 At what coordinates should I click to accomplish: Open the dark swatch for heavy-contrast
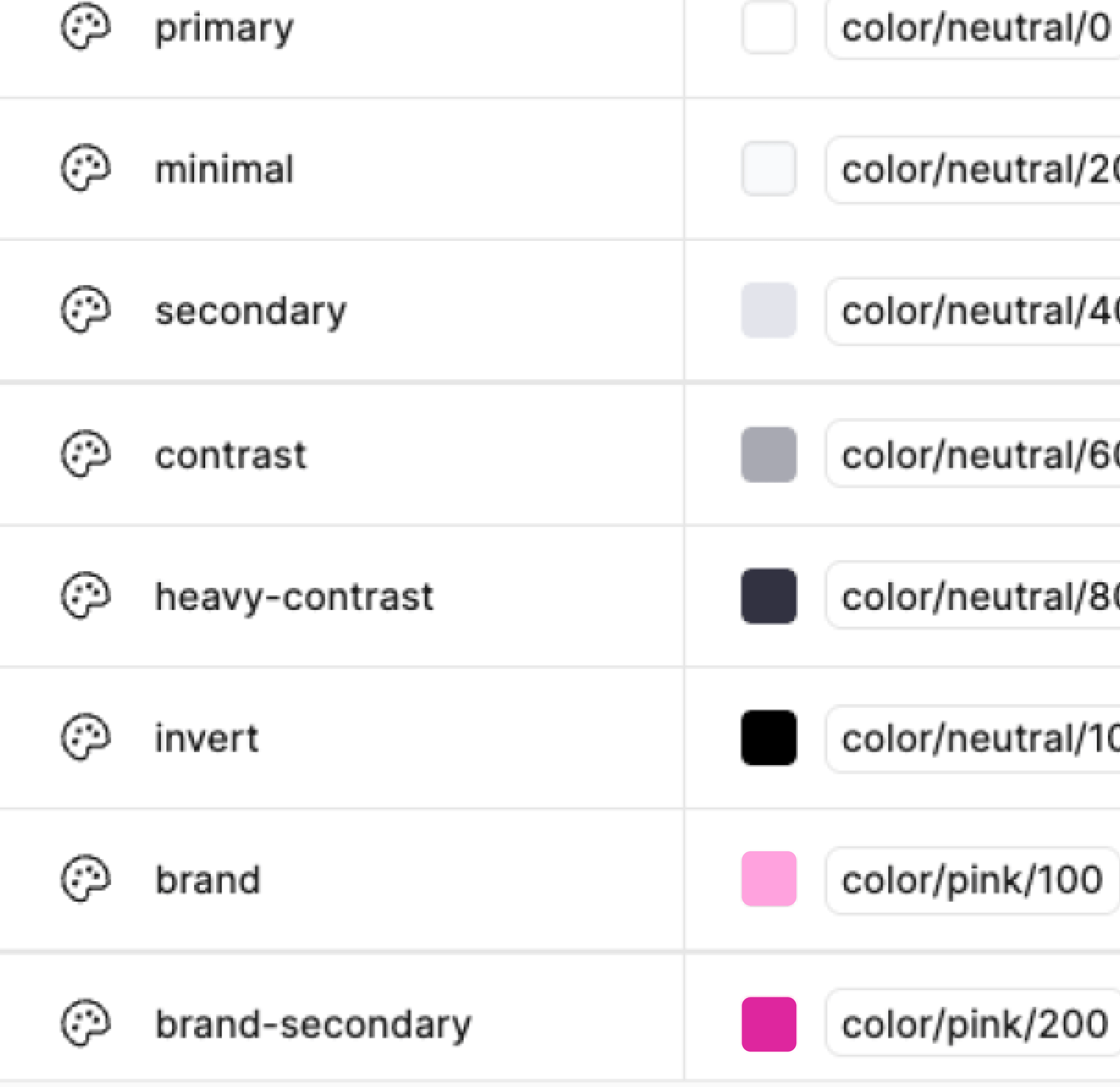(x=769, y=596)
